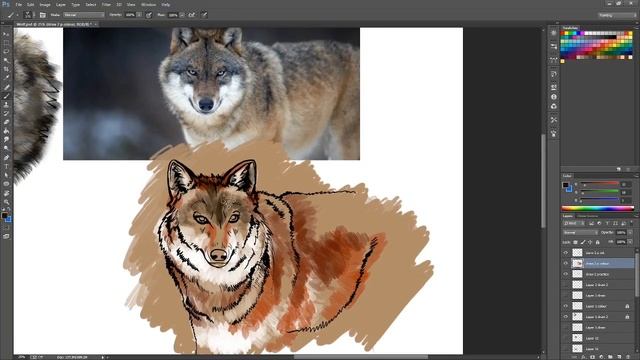This screenshot has height=360, width=640.
Task: Select the Hand tool
Action: [6, 193]
